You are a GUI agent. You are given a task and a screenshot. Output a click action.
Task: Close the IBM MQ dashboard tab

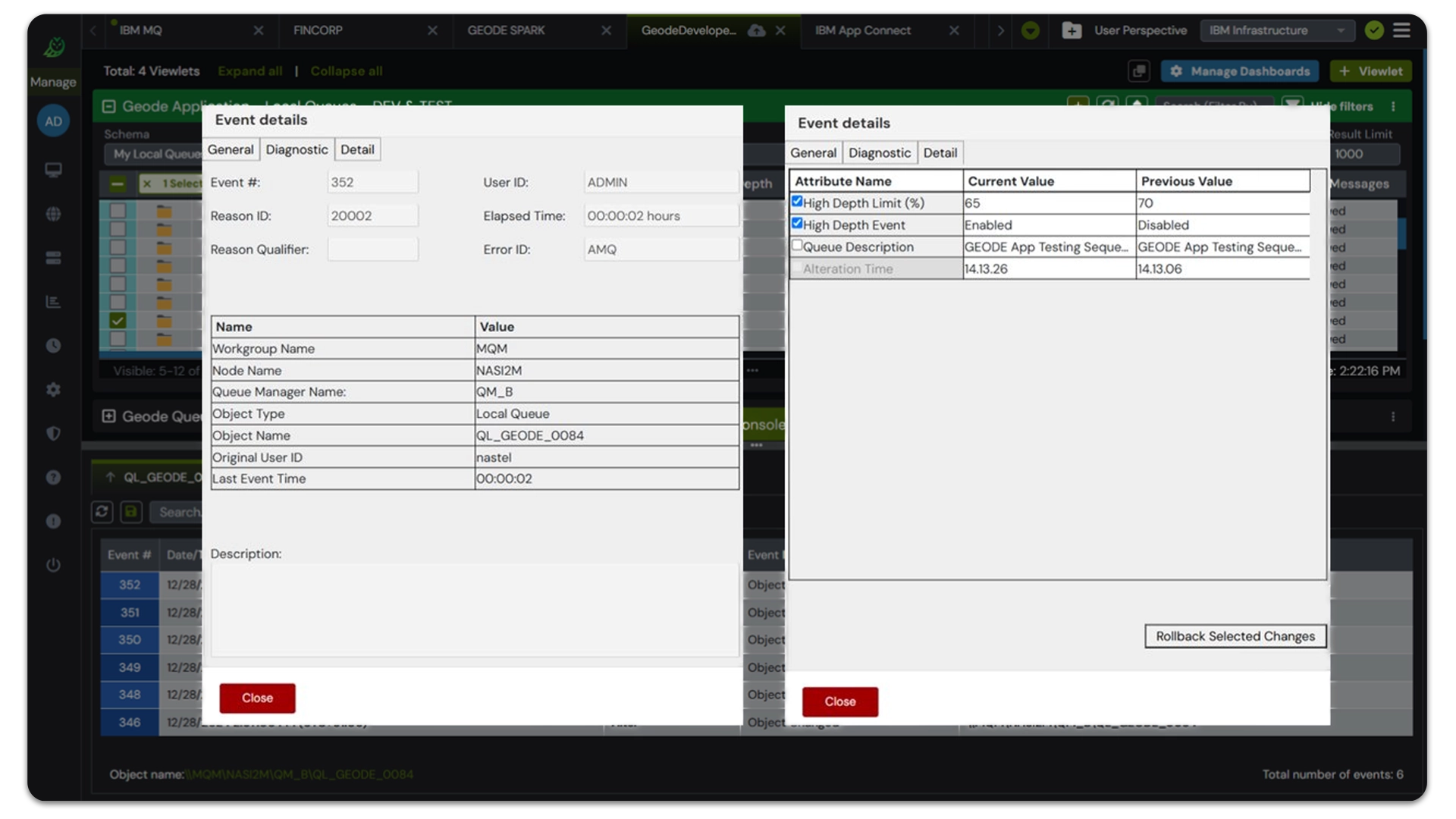259,30
